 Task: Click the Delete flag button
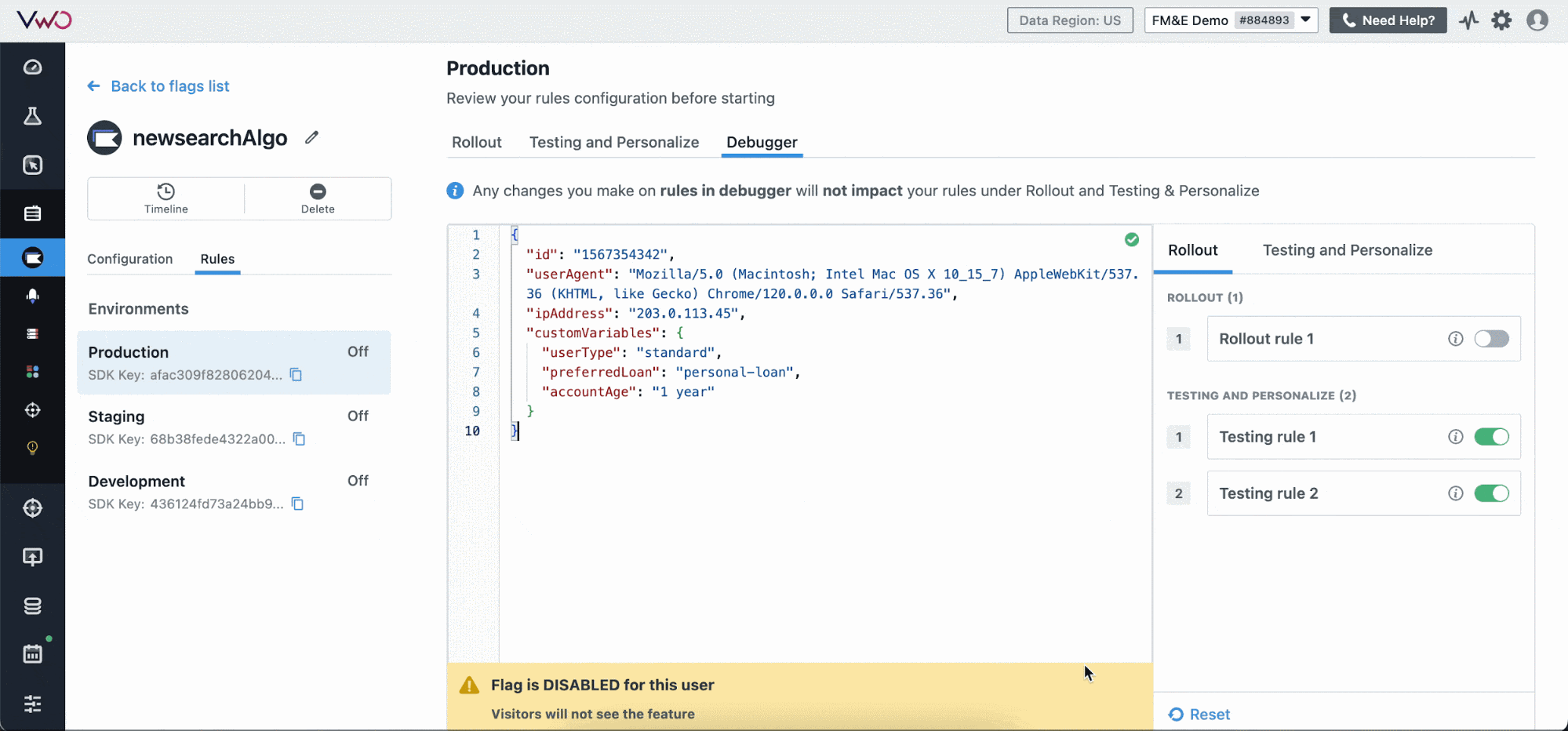coord(318,198)
